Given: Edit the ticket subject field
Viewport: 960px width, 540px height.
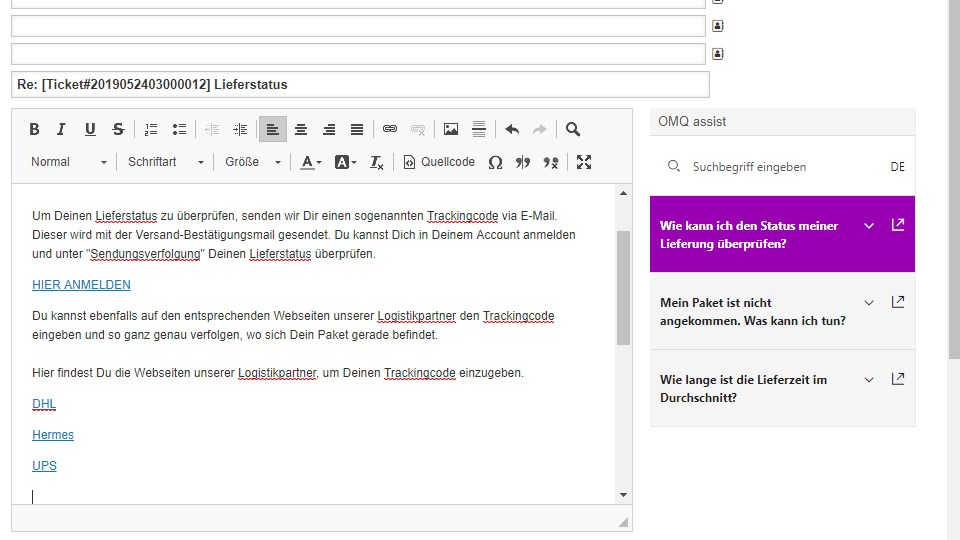Looking at the screenshot, I should (x=360, y=84).
